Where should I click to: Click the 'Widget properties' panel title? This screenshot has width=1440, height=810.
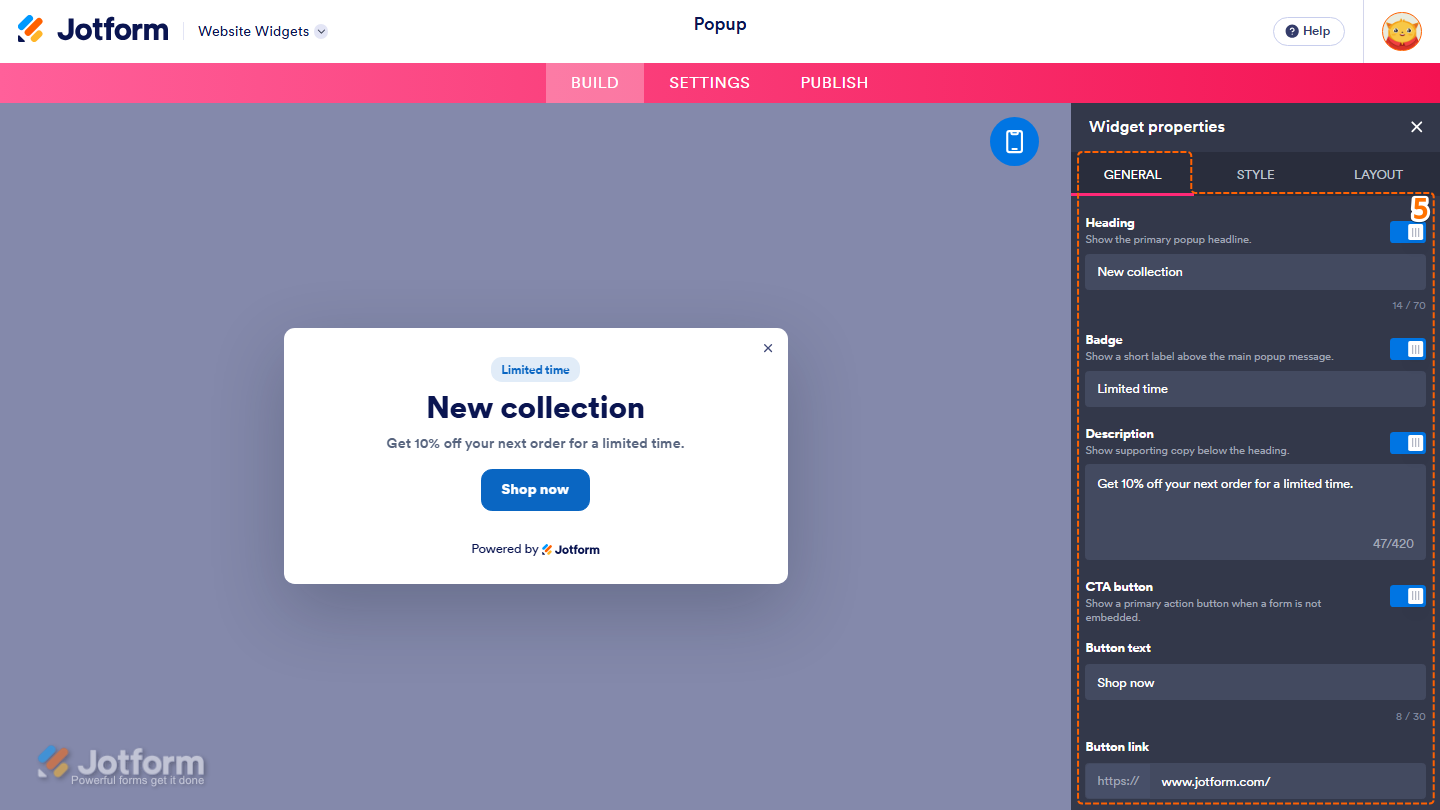tap(1156, 127)
